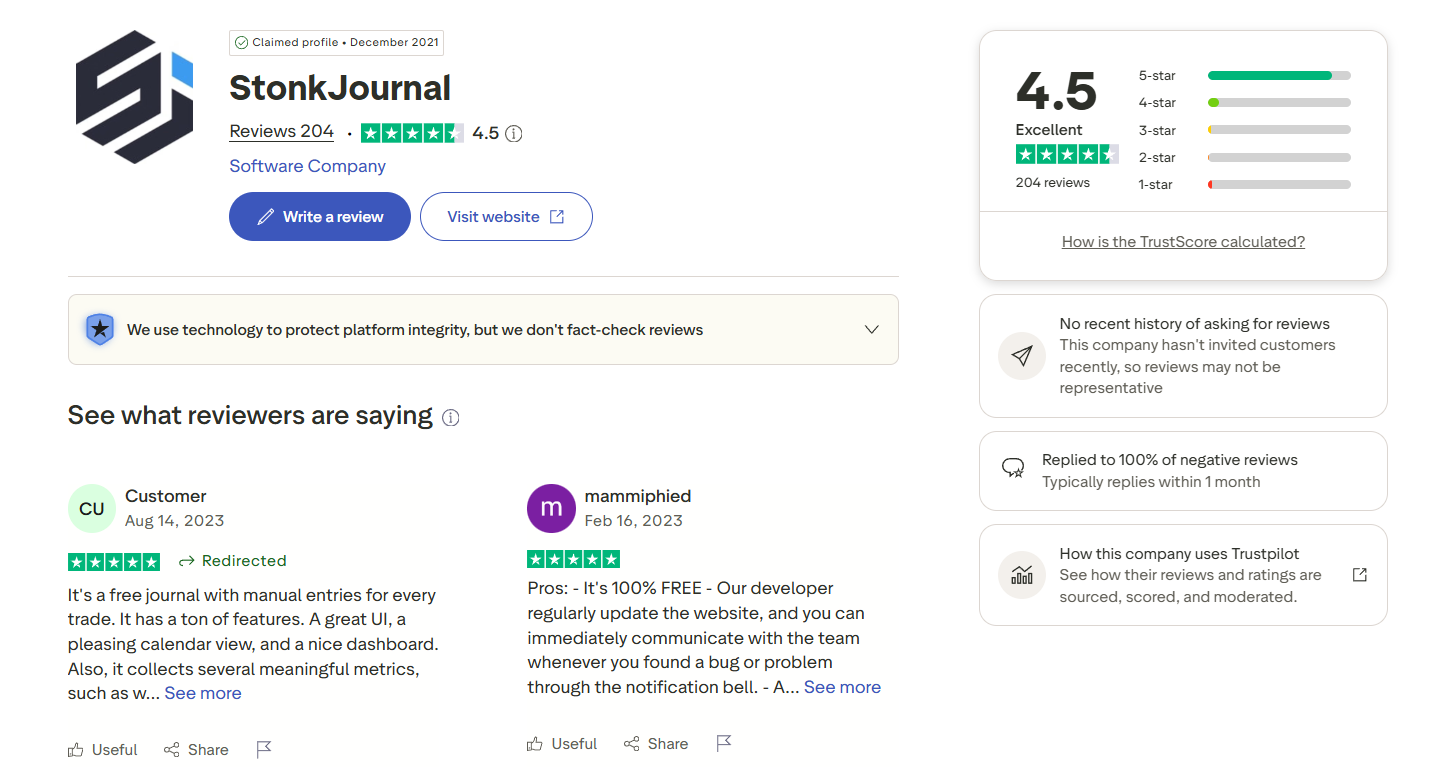Click info icon next to See what reviewers are saying
This screenshot has width=1432, height=781.
(451, 417)
